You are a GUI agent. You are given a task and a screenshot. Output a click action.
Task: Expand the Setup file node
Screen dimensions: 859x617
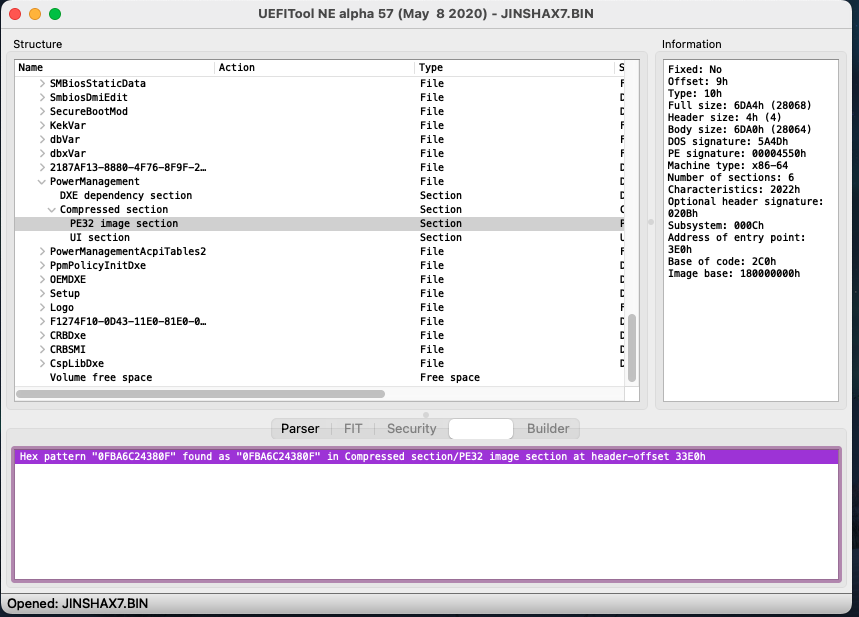(42, 293)
